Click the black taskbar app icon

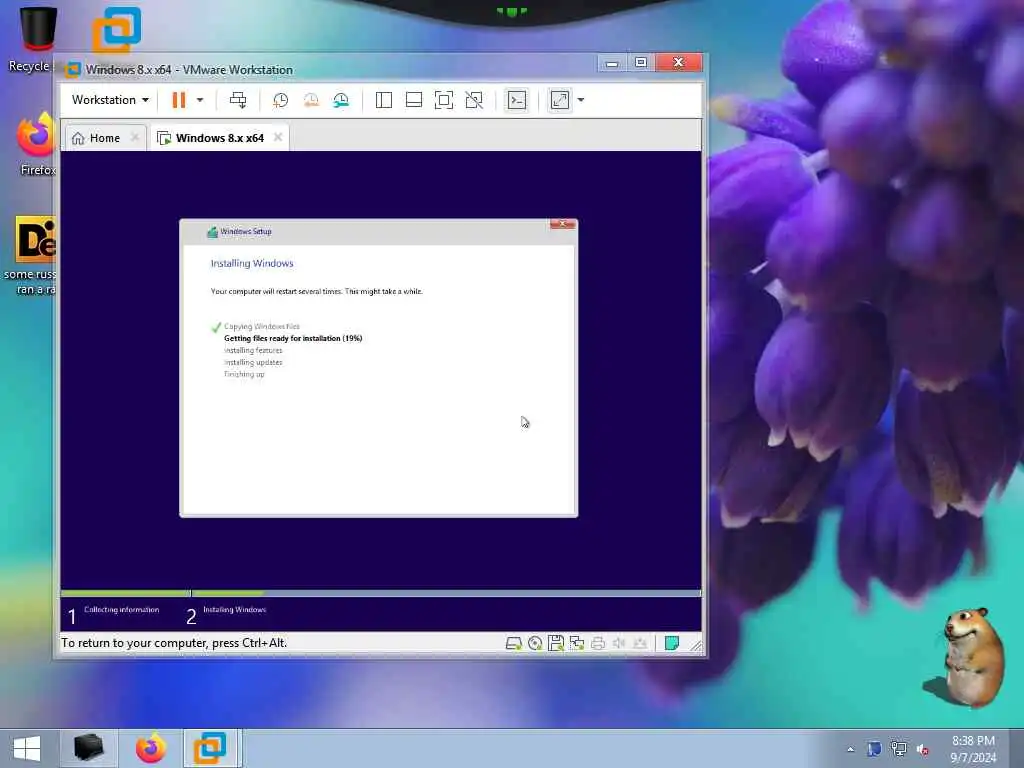89,748
